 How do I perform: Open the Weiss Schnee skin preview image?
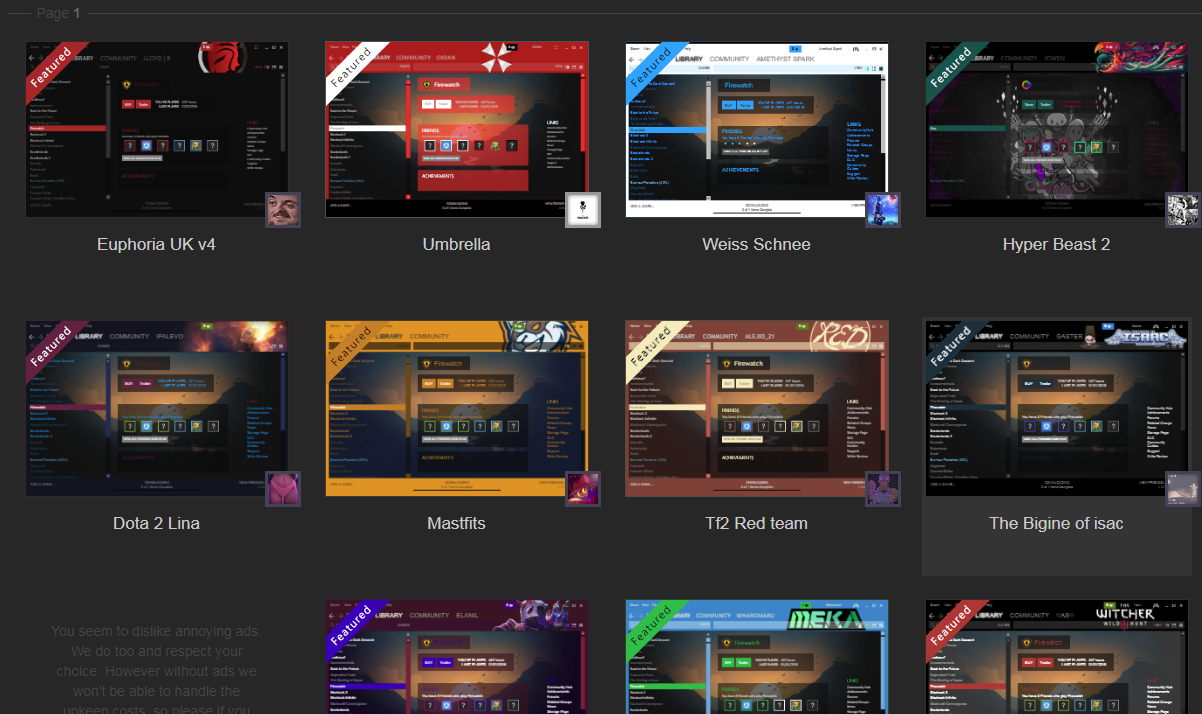(757, 129)
